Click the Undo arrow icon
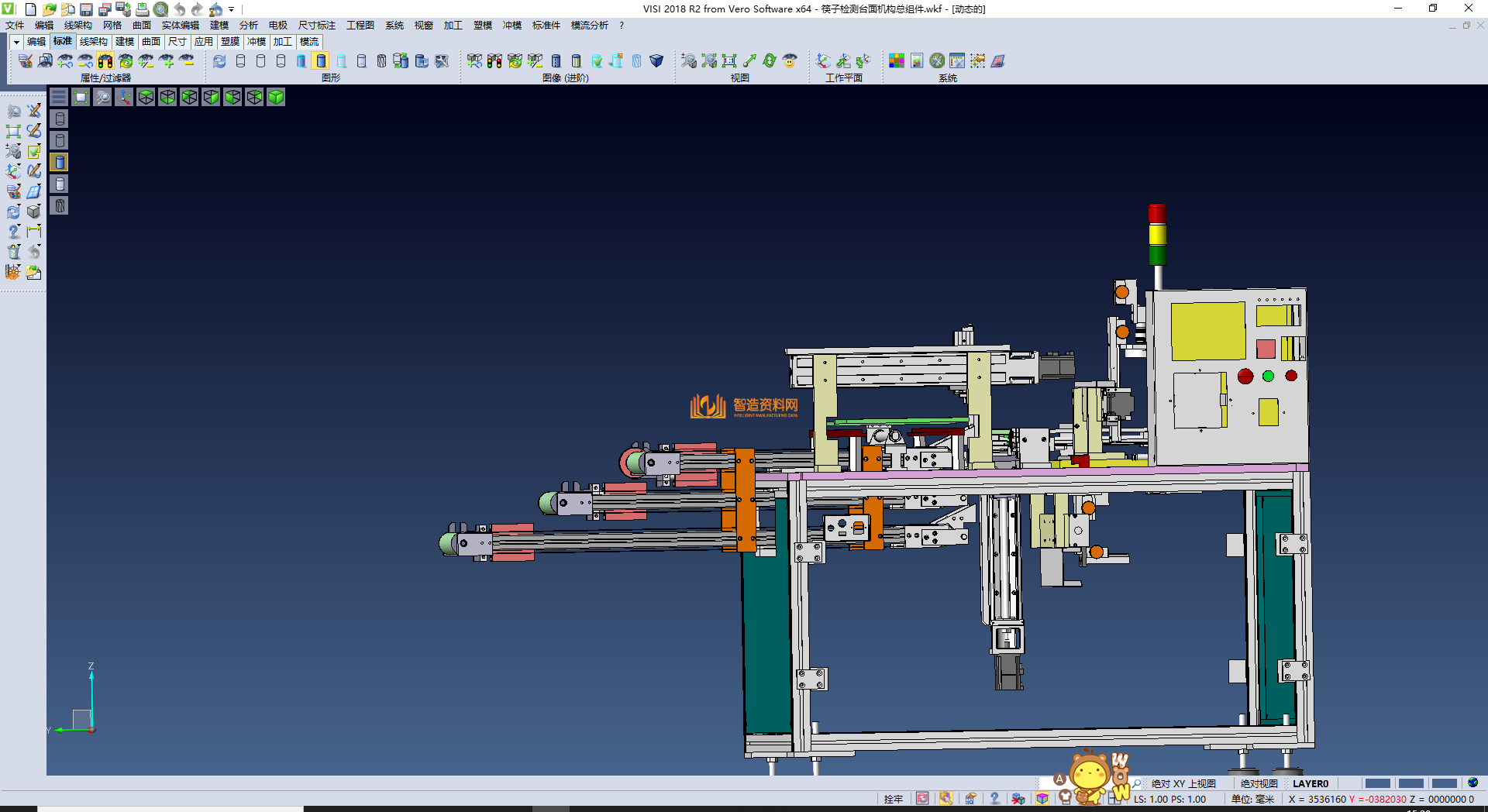This screenshot has height=812, width=1488. 180,9
